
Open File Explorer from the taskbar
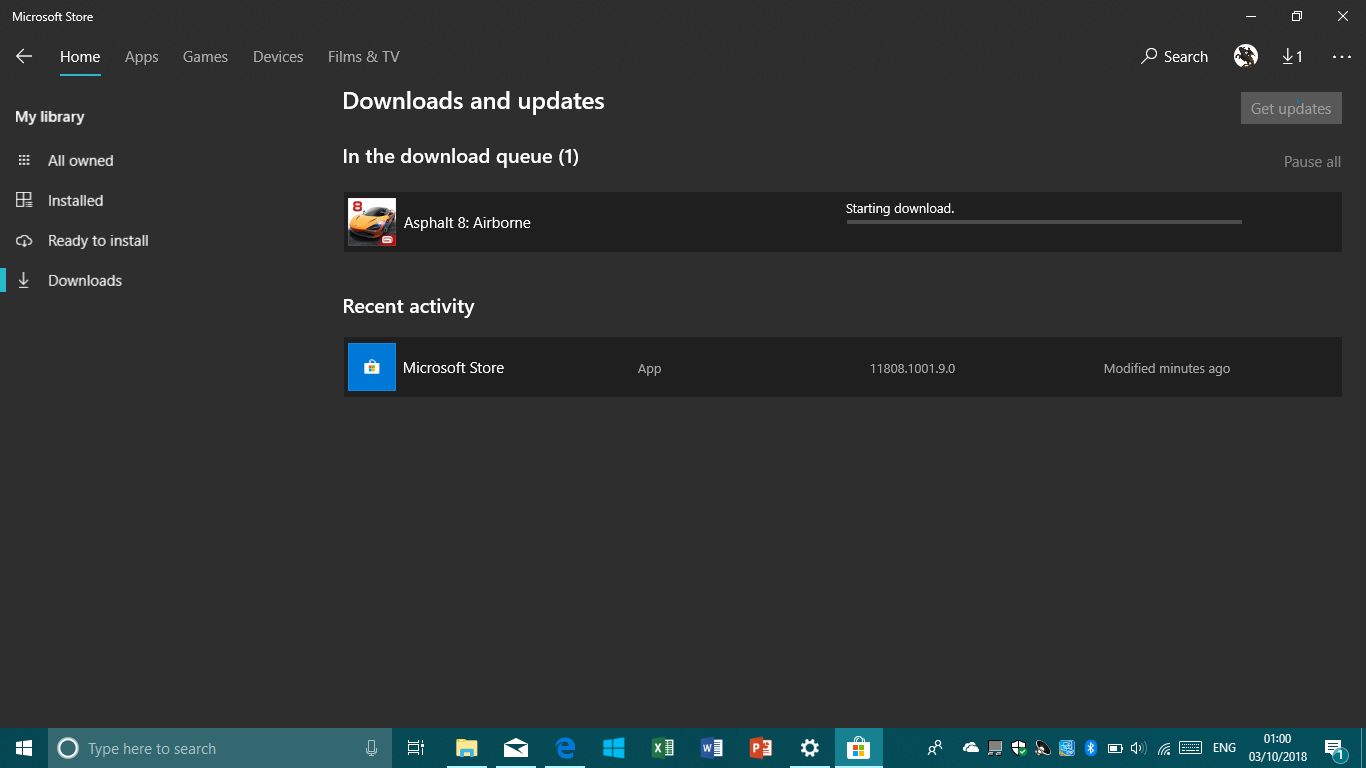pyautogui.click(x=467, y=748)
